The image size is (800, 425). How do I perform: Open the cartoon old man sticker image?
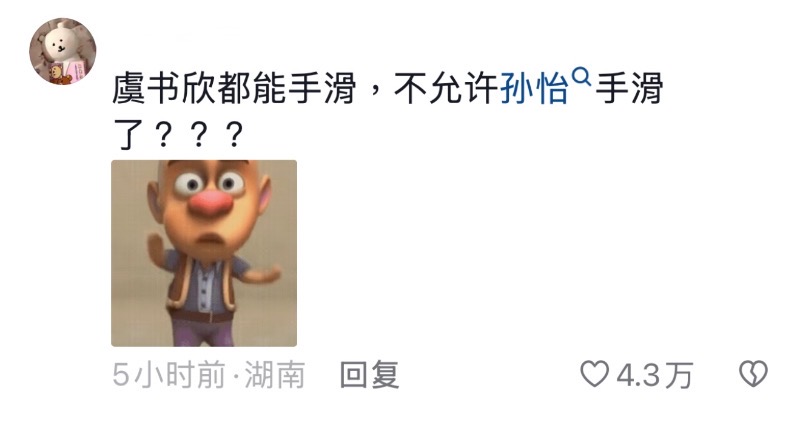[x=204, y=253]
